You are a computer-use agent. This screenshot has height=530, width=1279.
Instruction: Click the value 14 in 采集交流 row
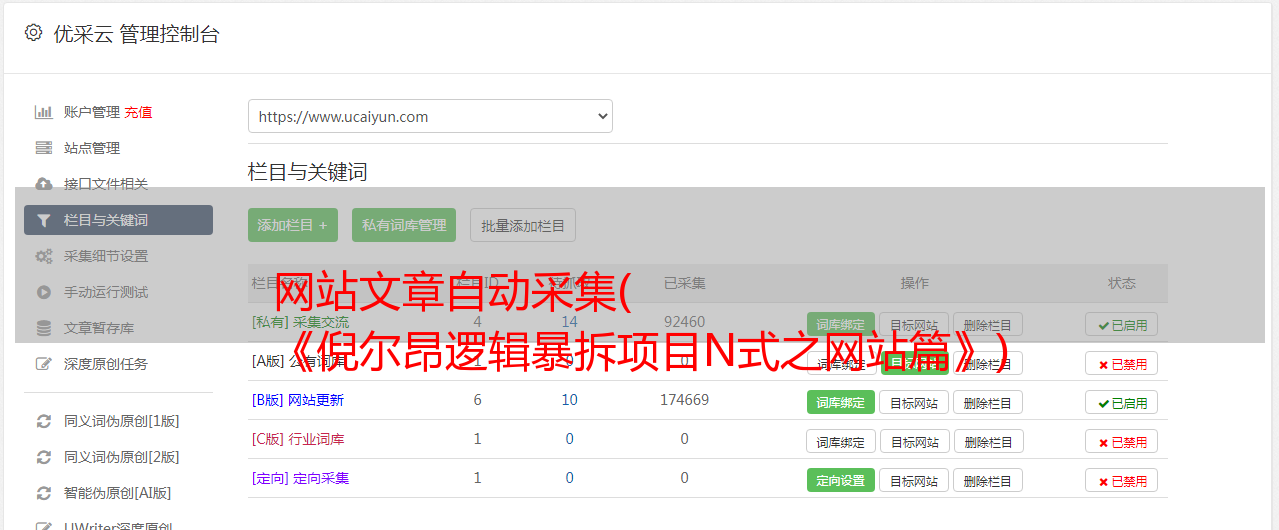click(x=570, y=322)
